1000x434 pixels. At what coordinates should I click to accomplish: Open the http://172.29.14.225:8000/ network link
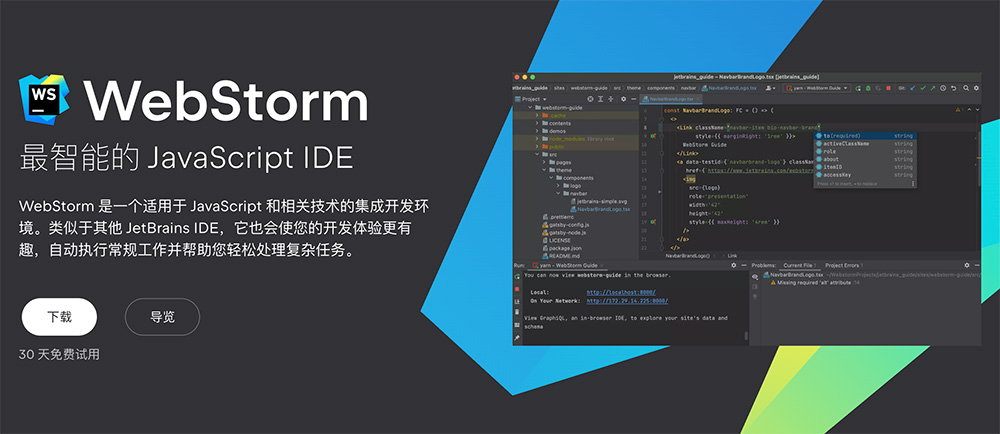(628, 301)
